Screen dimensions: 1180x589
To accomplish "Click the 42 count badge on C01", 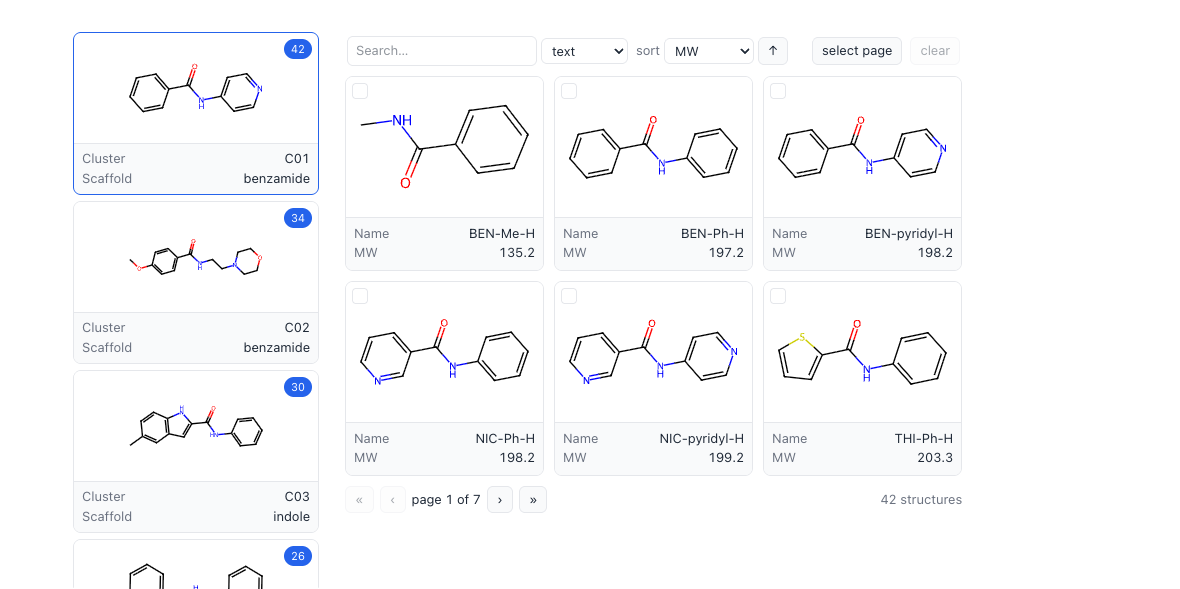I will (x=298, y=49).
